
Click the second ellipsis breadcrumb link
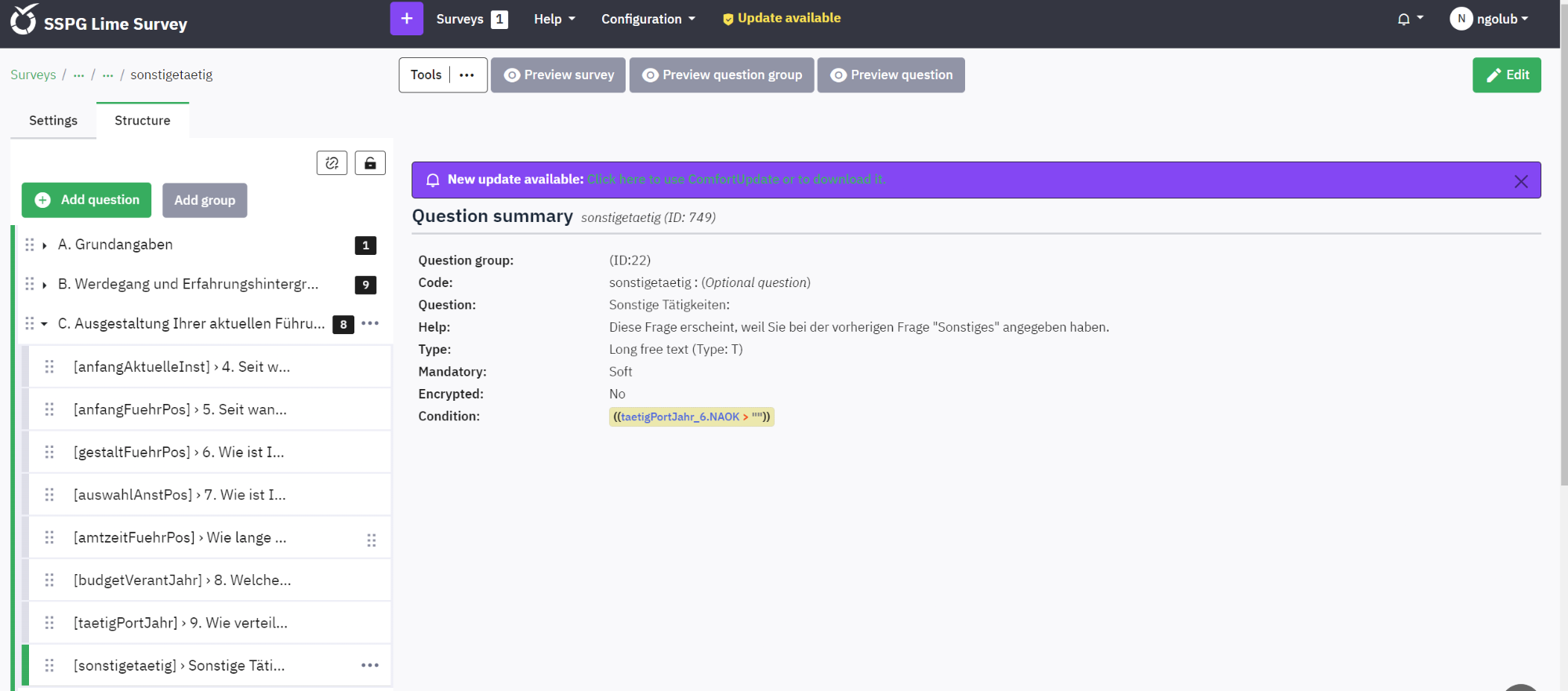coord(107,75)
